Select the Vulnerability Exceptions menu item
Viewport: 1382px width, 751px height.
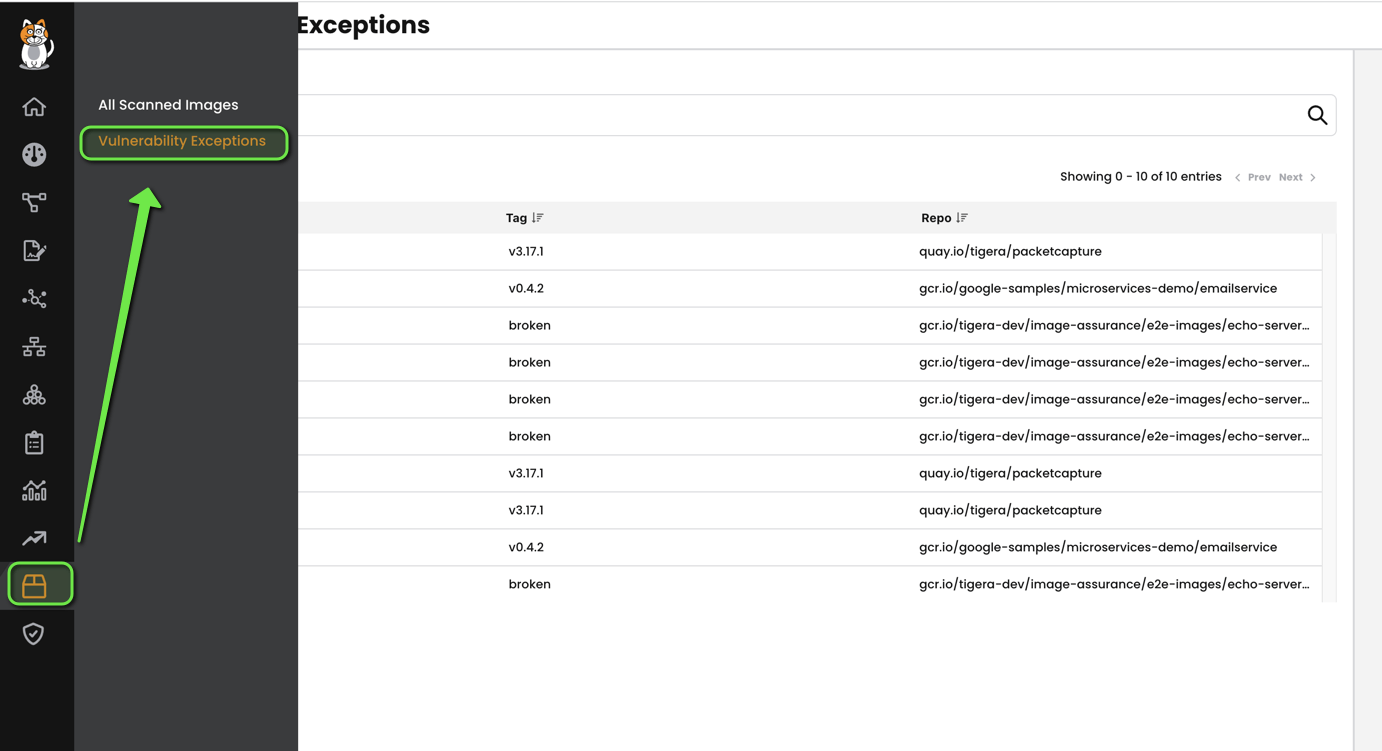click(x=182, y=141)
